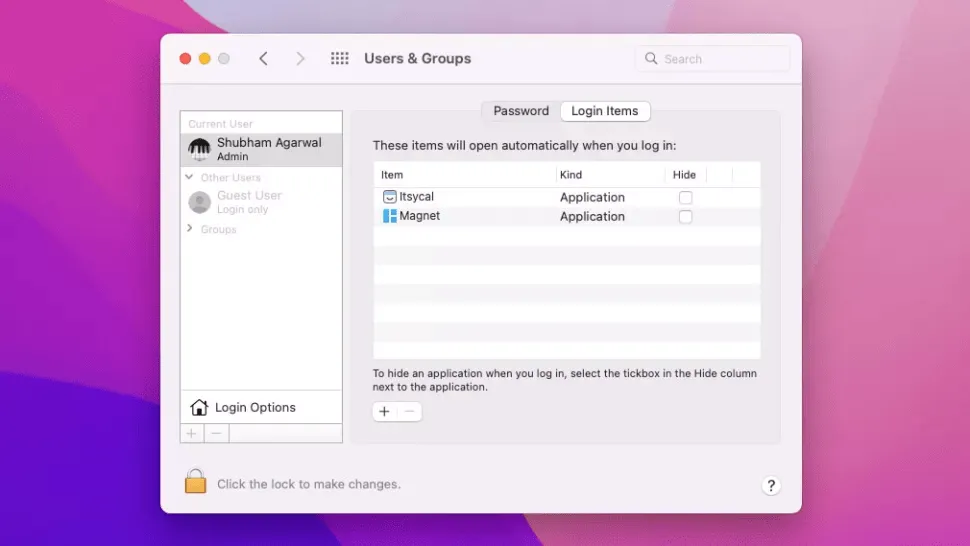Switch to the Password tab

pyautogui.click(x=521, y=111)
